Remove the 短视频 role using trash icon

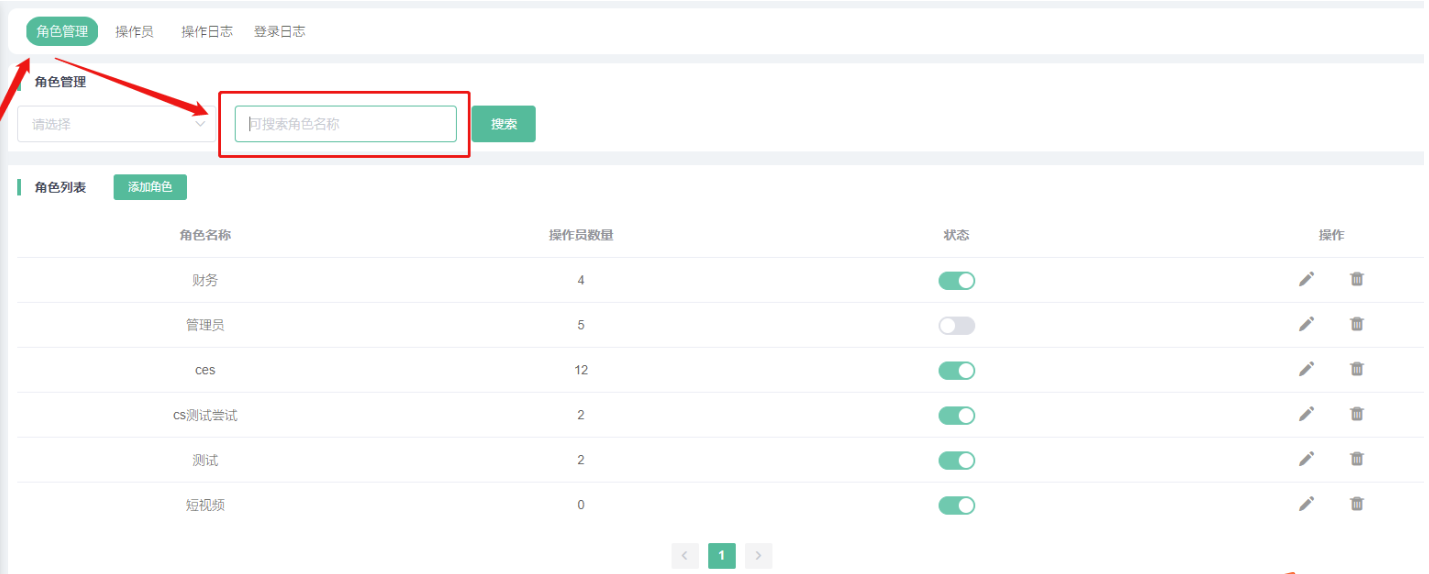[1356, 504]
